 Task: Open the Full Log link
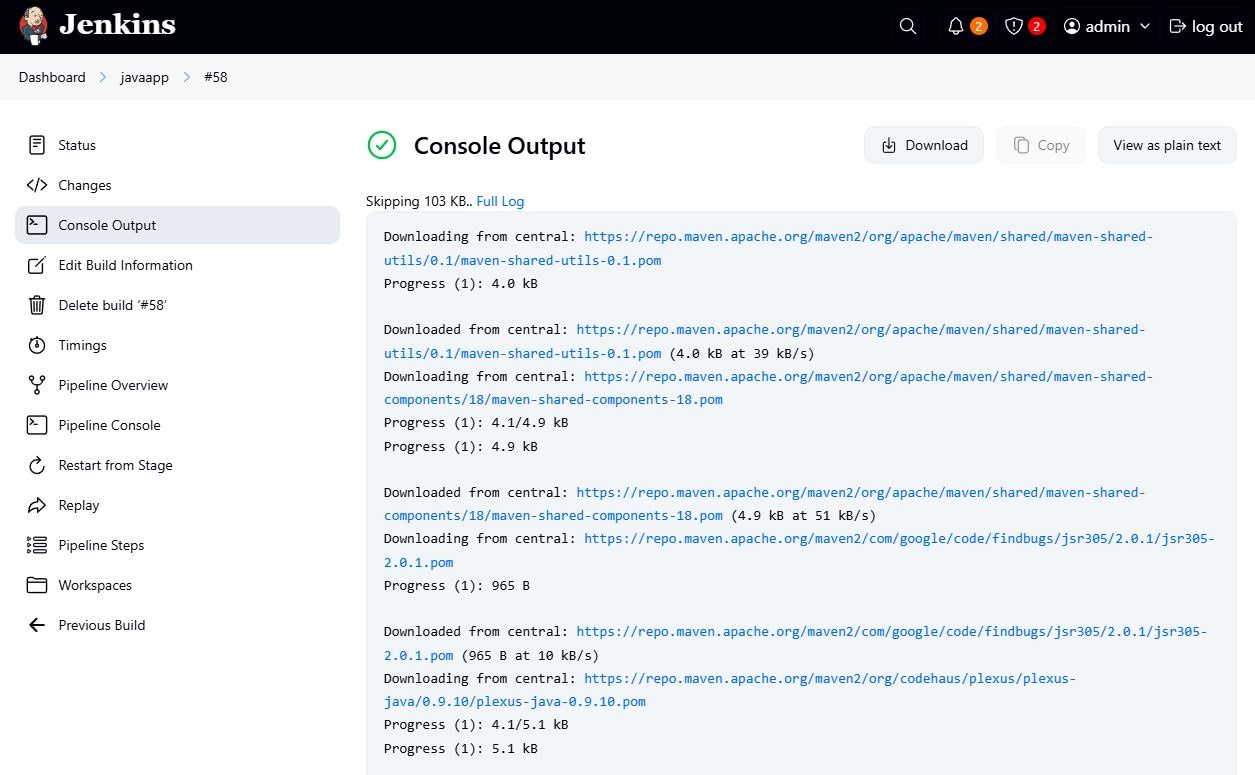(x=500, y=201)
